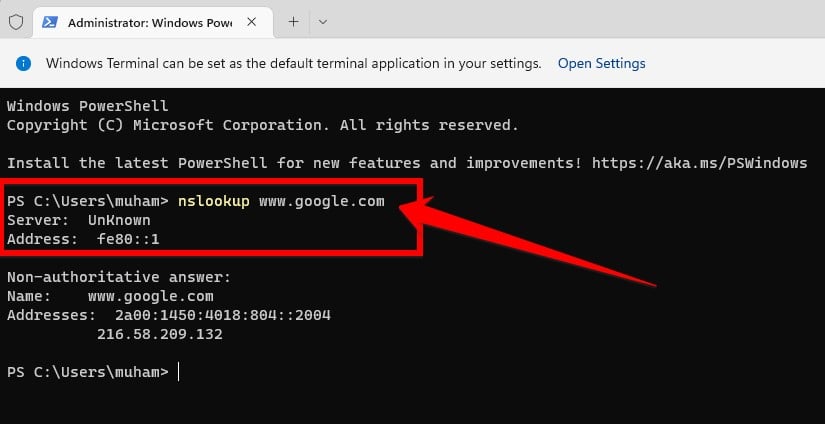
Task: Expand the new tab profile dropdown
Action: [323, 22]
